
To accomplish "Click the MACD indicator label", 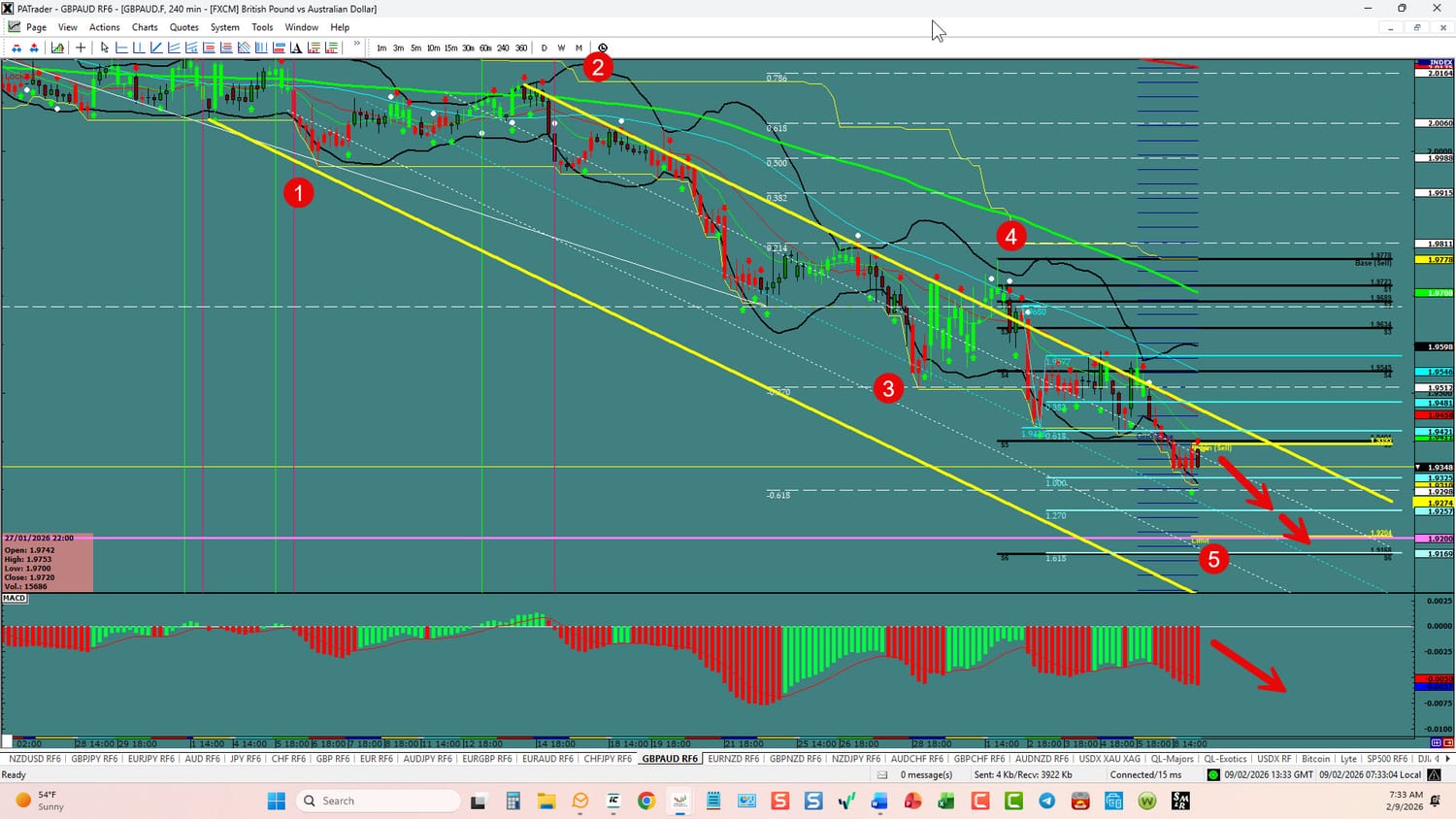I will pos(15,598).
